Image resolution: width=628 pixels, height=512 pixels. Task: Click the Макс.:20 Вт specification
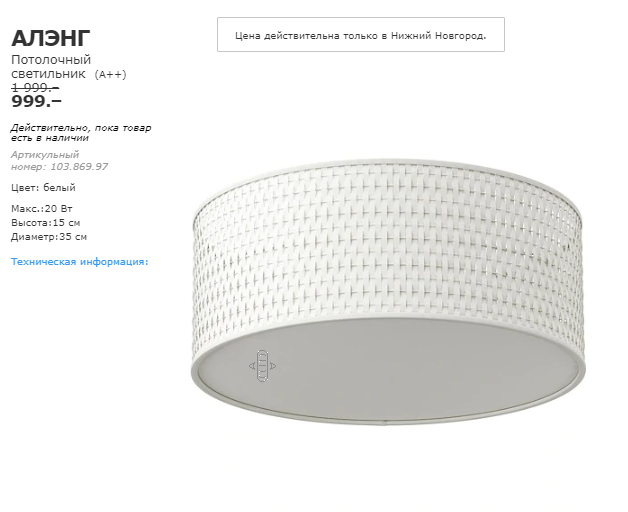(42, 209)
